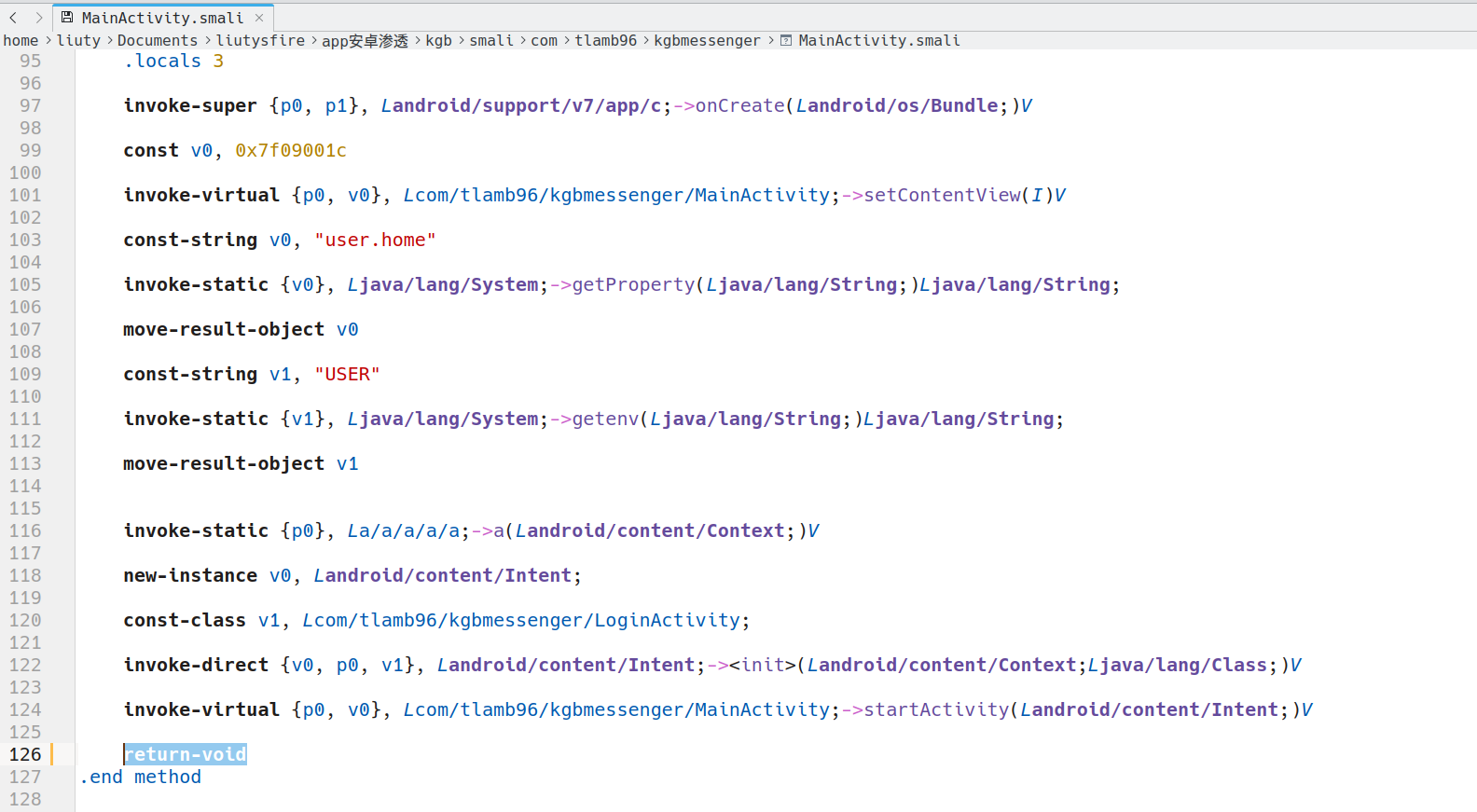This screenshot has height=812, width=1477.
Task: Open the 'kgbmessenger' breadcrumb folder
Action: point(707,41)
